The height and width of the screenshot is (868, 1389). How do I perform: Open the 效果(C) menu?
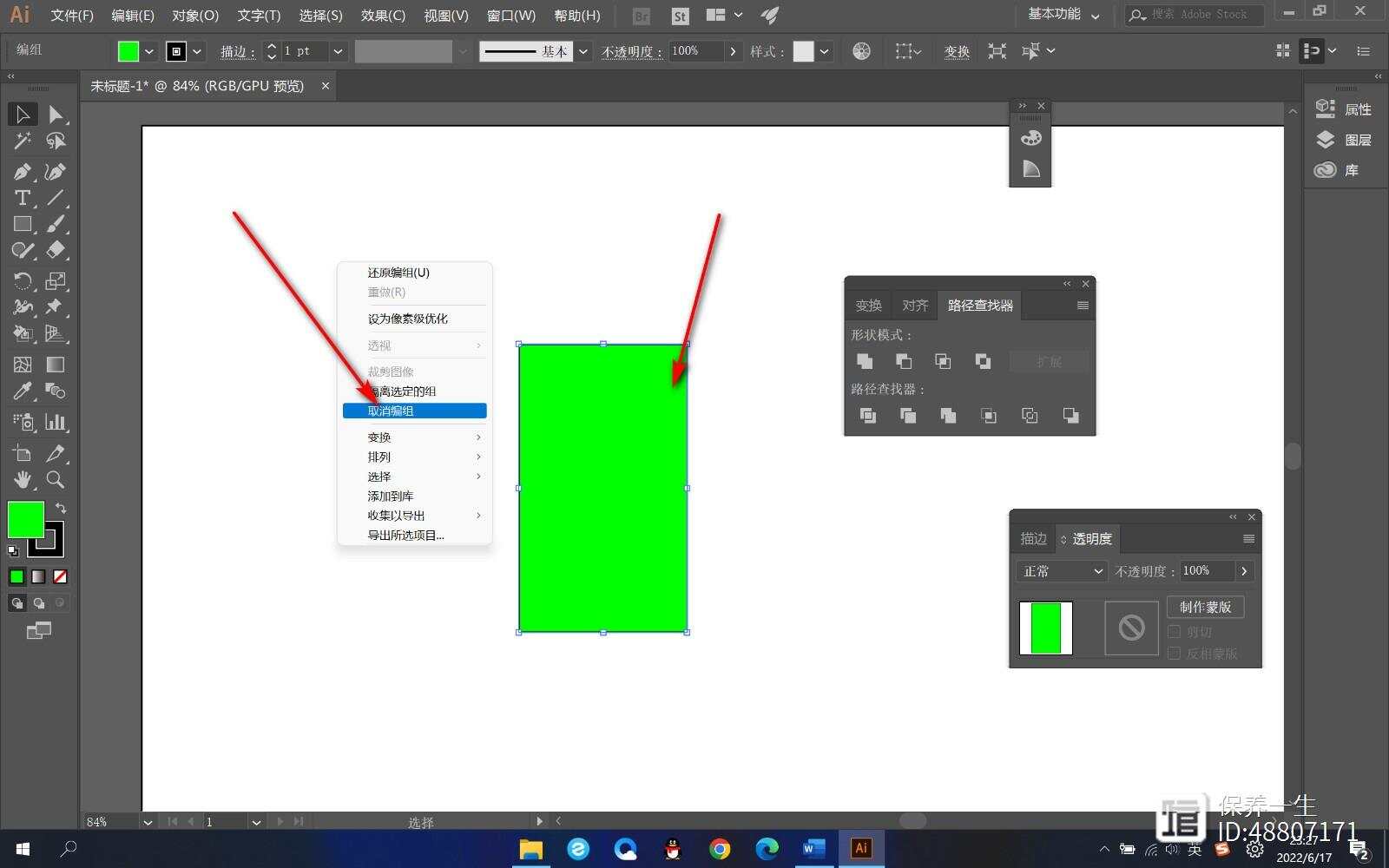point(383,16)
